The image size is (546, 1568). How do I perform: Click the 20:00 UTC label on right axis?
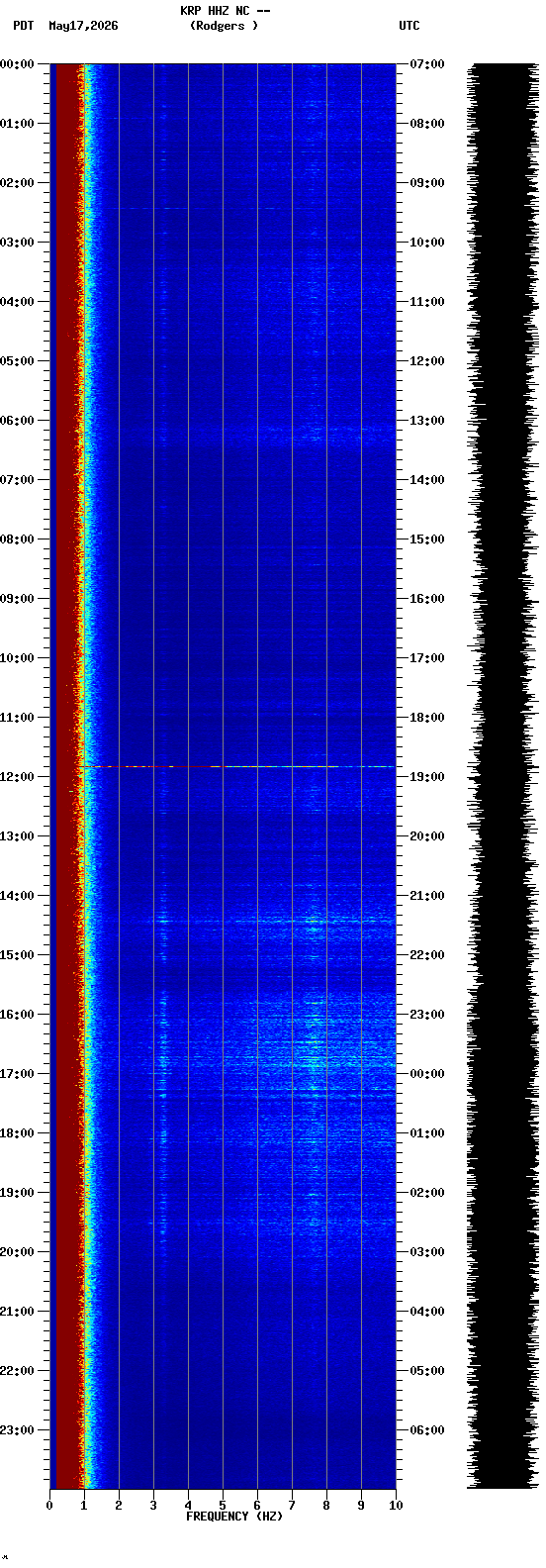point(427,836)
